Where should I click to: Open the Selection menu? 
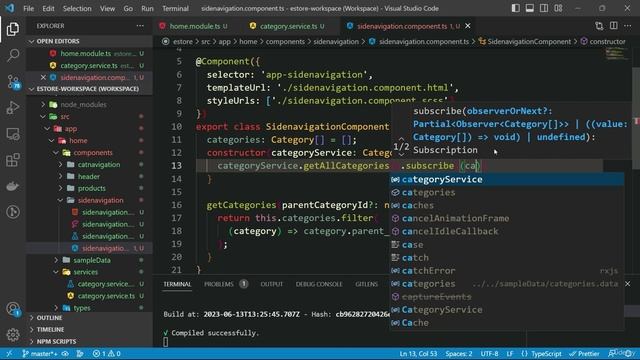[x=77, y=8]
